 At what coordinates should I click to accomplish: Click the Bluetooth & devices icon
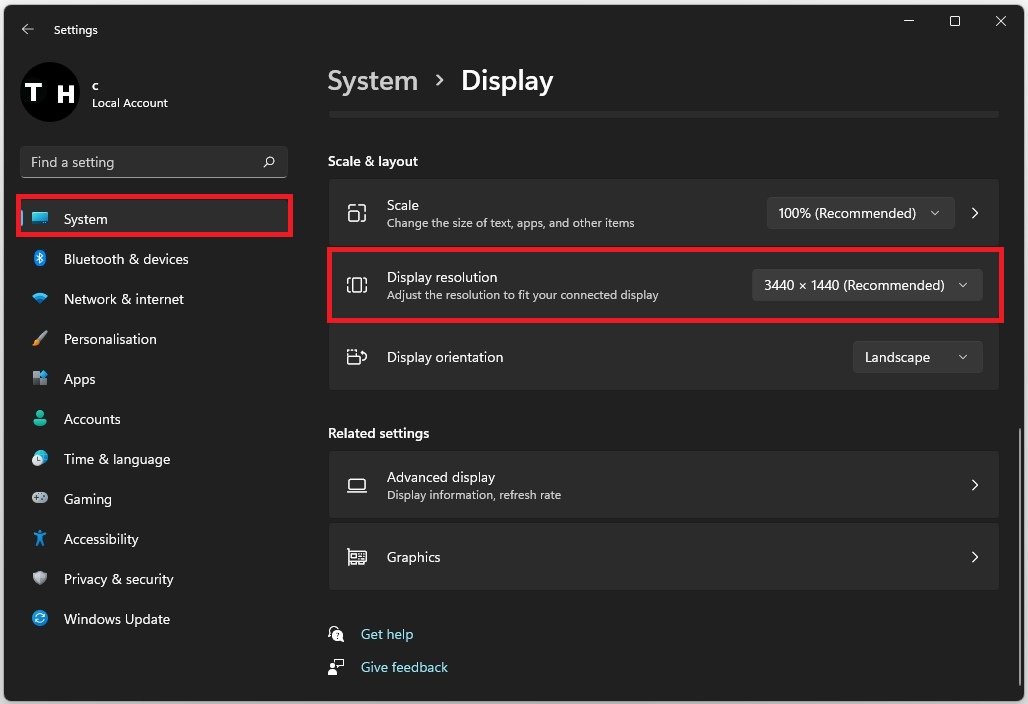click(40, 259)
